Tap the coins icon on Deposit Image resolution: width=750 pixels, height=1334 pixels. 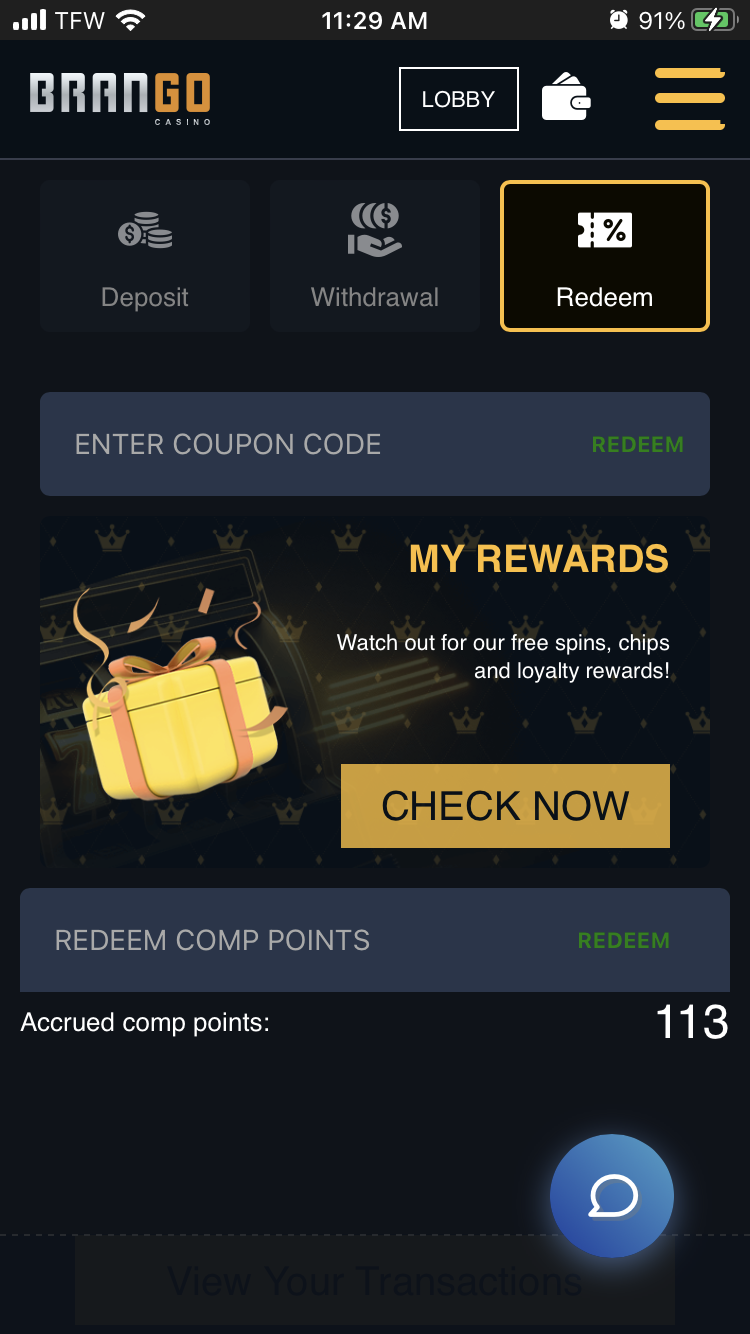click(145, 230)
